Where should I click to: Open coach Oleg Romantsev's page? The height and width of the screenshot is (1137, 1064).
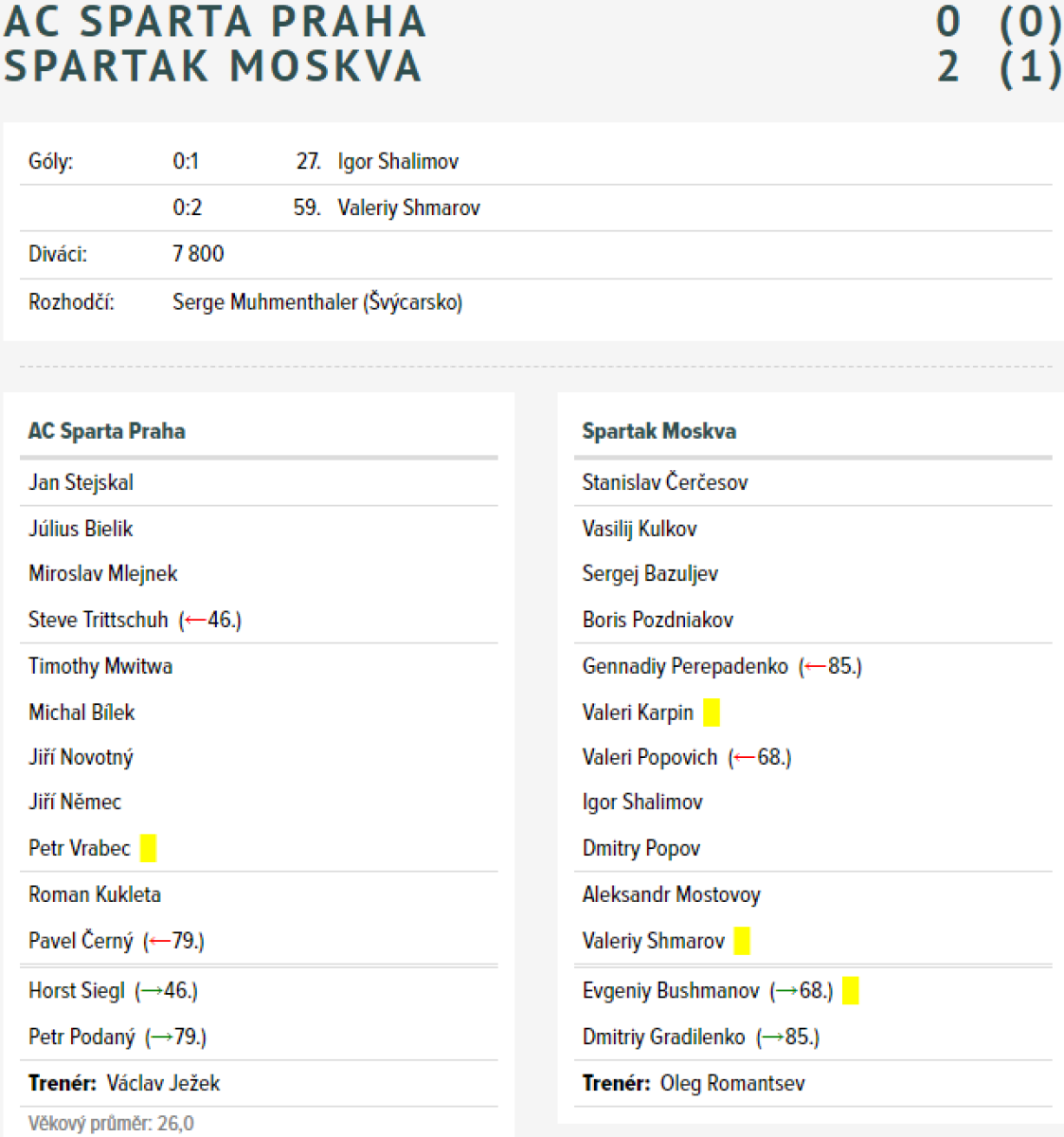[731, 1083]
